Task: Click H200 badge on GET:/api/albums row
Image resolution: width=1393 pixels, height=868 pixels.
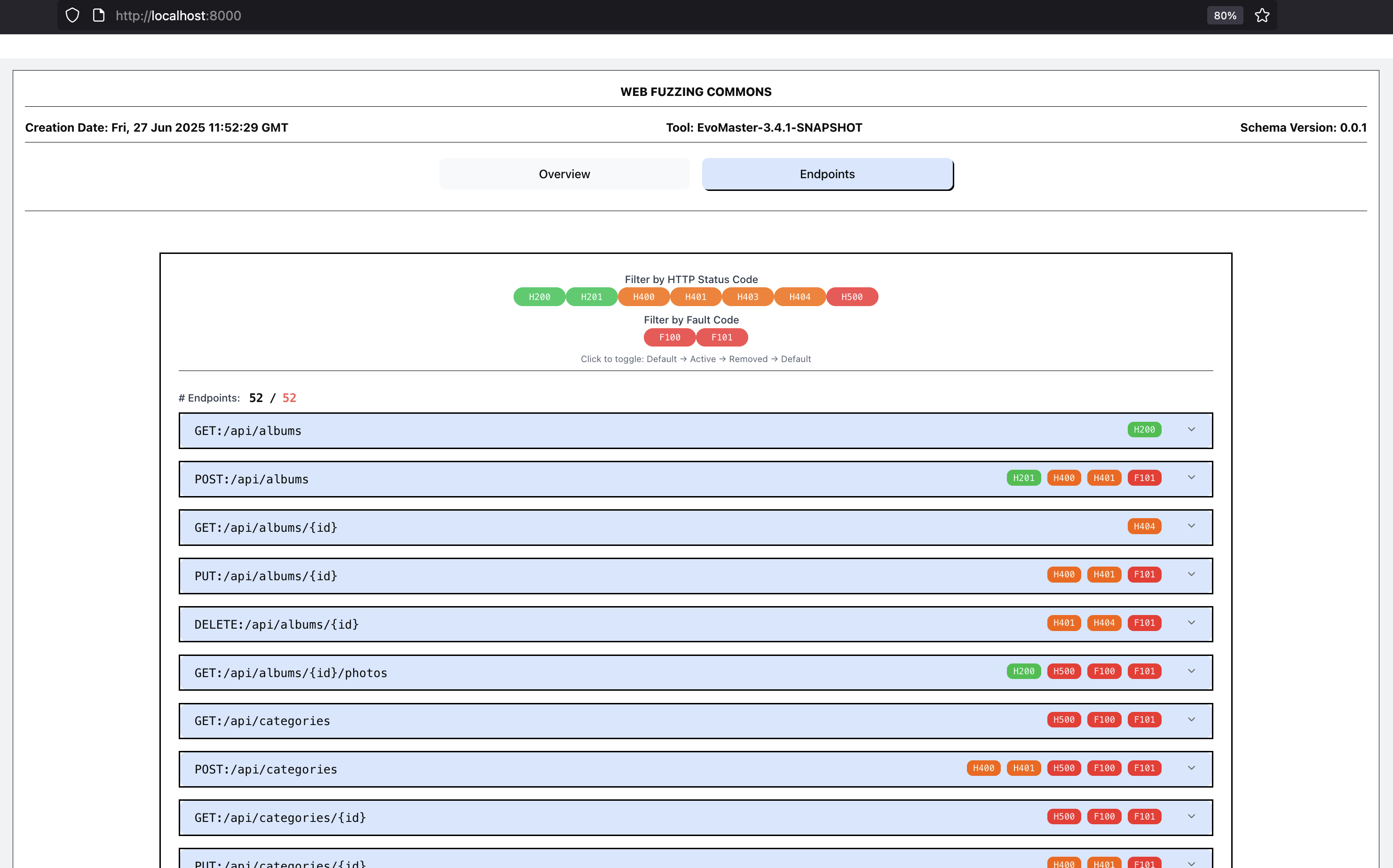Action: click(x=1144, y=429)
